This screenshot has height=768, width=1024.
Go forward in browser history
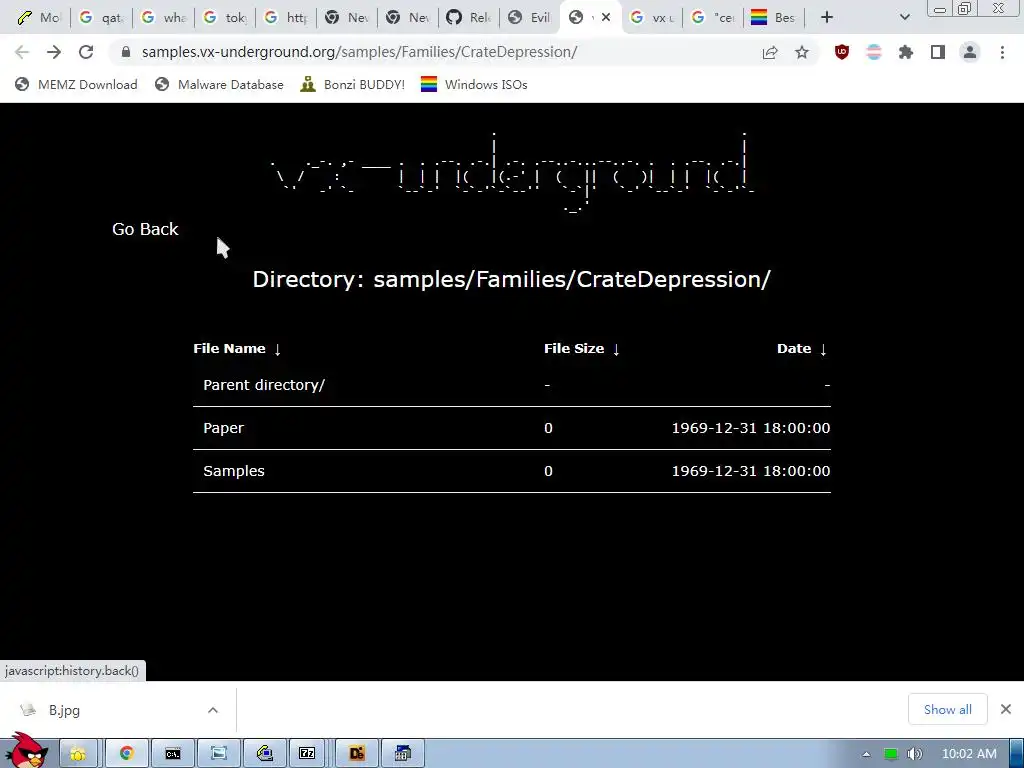point(54,52)
